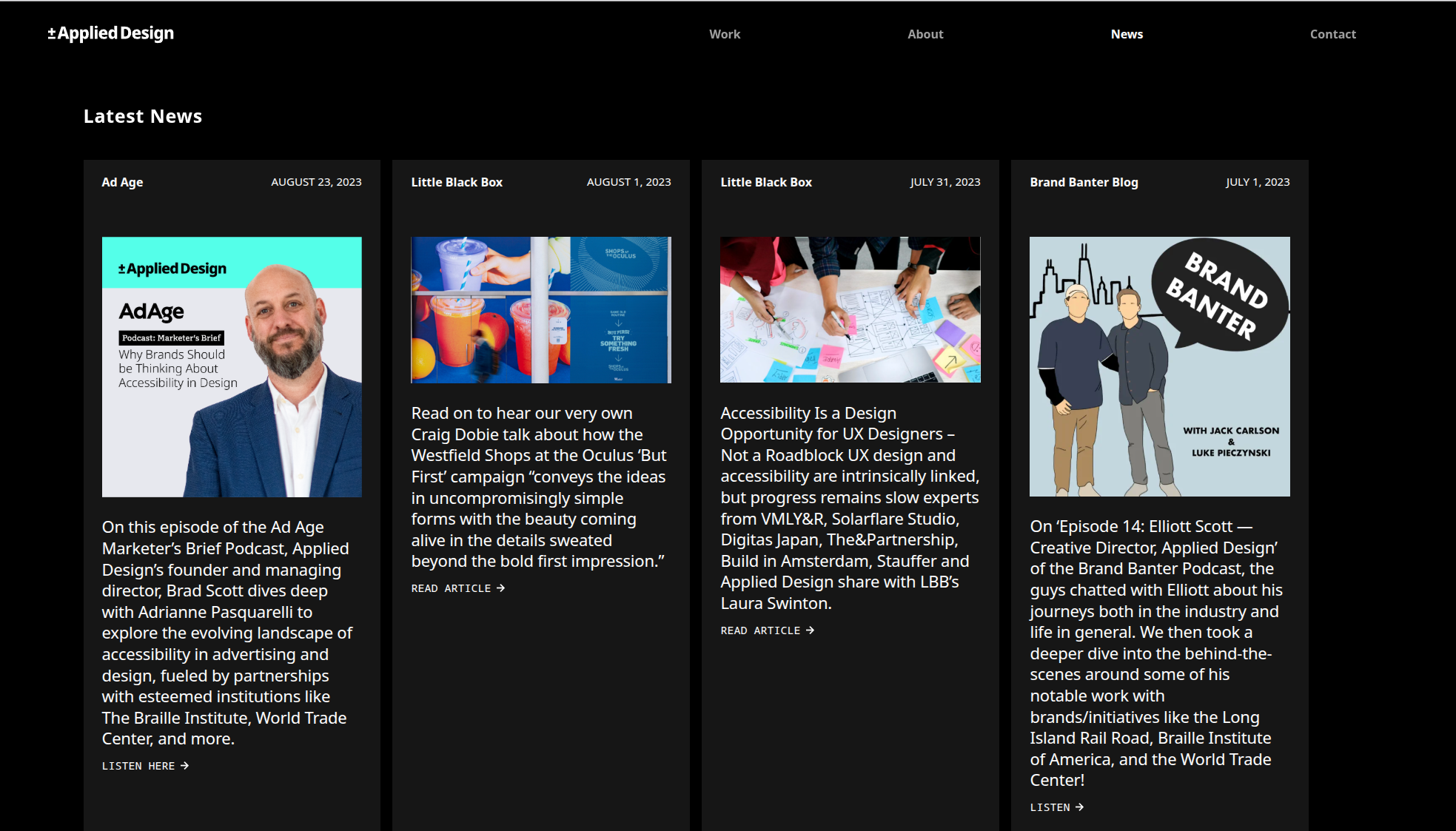Click the Episode 14 Elliott Scott description text
Viewport: 1456px width, 831px height.
pos(1155,653)
